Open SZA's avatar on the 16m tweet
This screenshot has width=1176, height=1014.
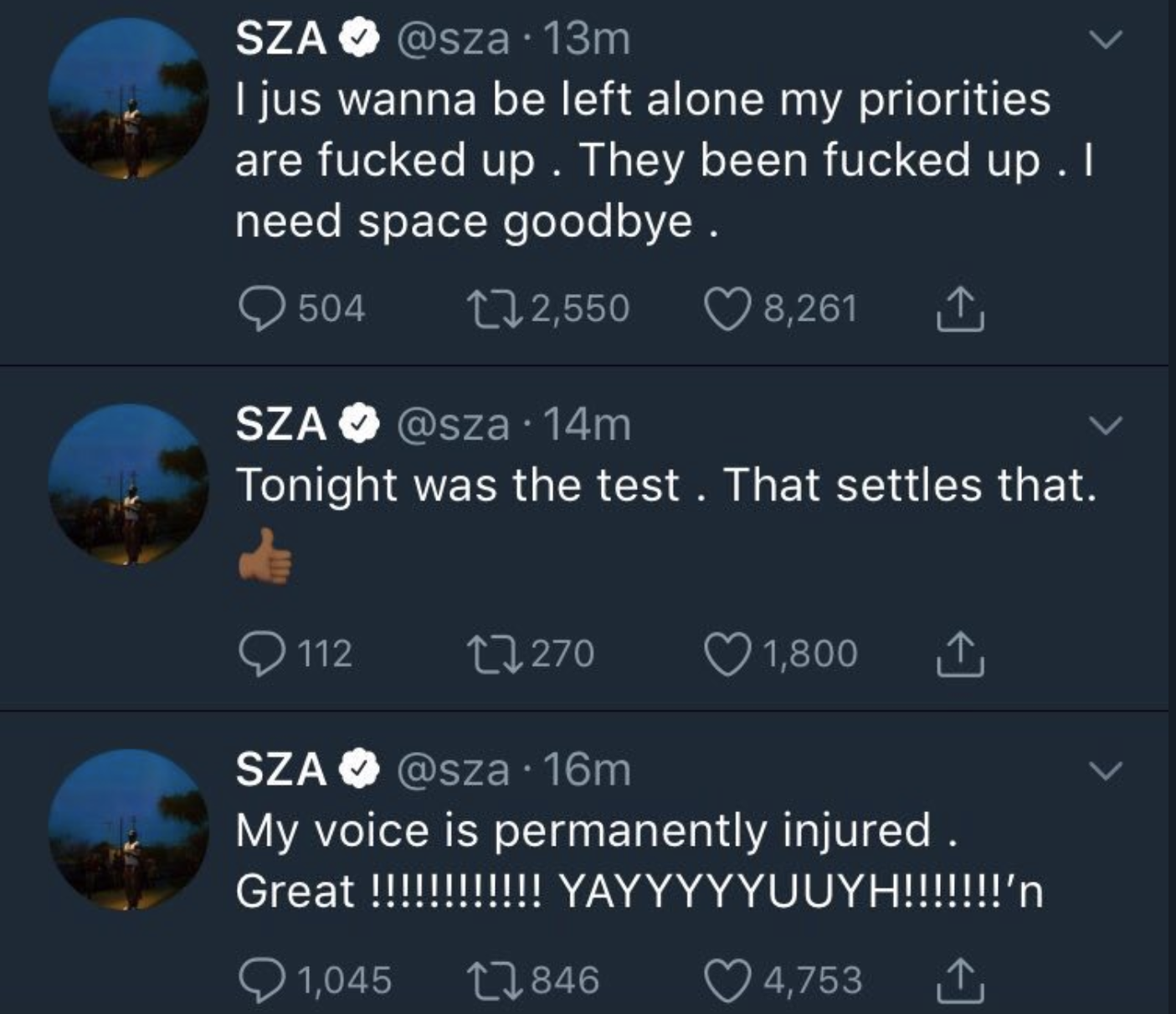click(128, 831)
